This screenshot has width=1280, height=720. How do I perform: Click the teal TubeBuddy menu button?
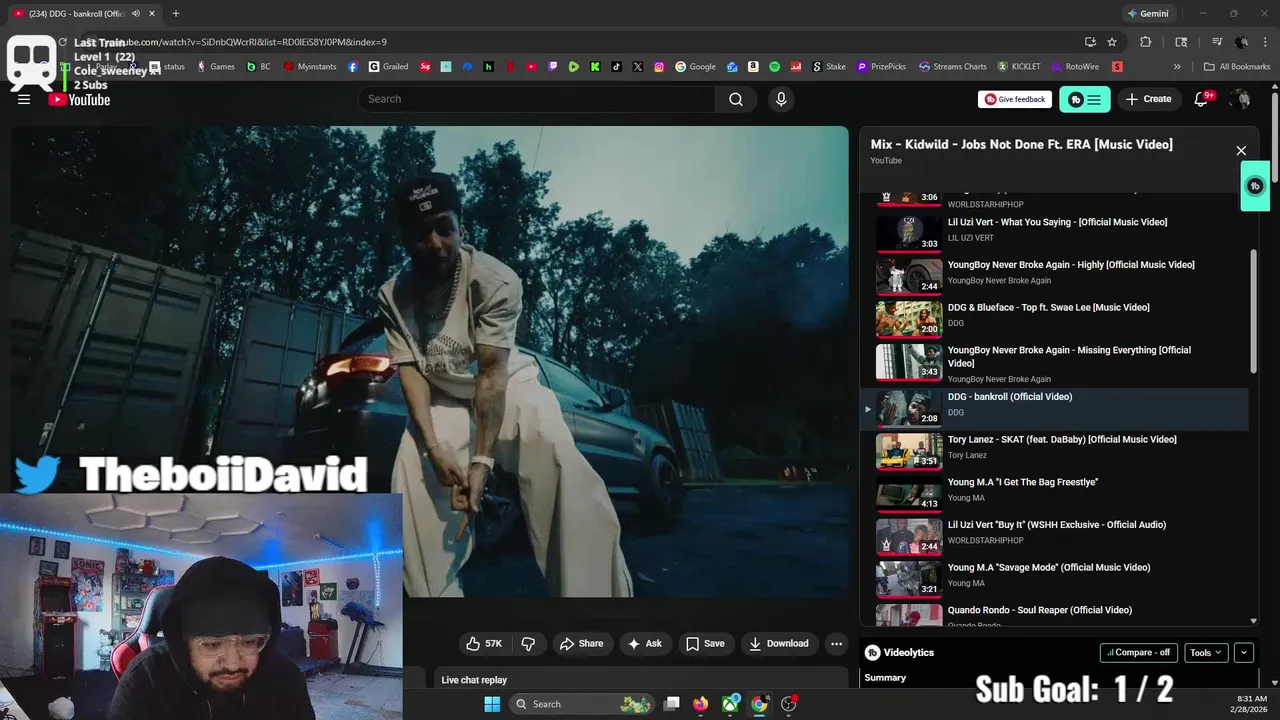pos(1085,99)
